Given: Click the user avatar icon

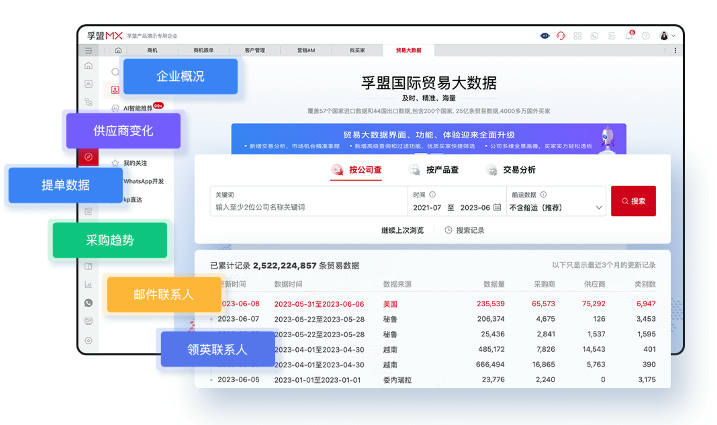Looking at the screenshot, I should (x=663, y=35).
